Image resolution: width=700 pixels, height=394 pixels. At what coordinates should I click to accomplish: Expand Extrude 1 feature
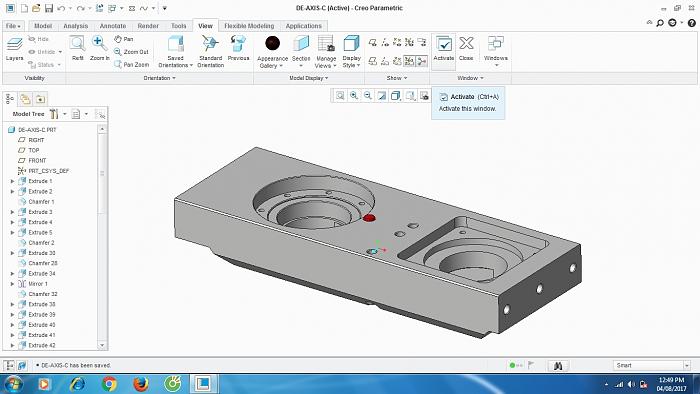click(12, 181)
